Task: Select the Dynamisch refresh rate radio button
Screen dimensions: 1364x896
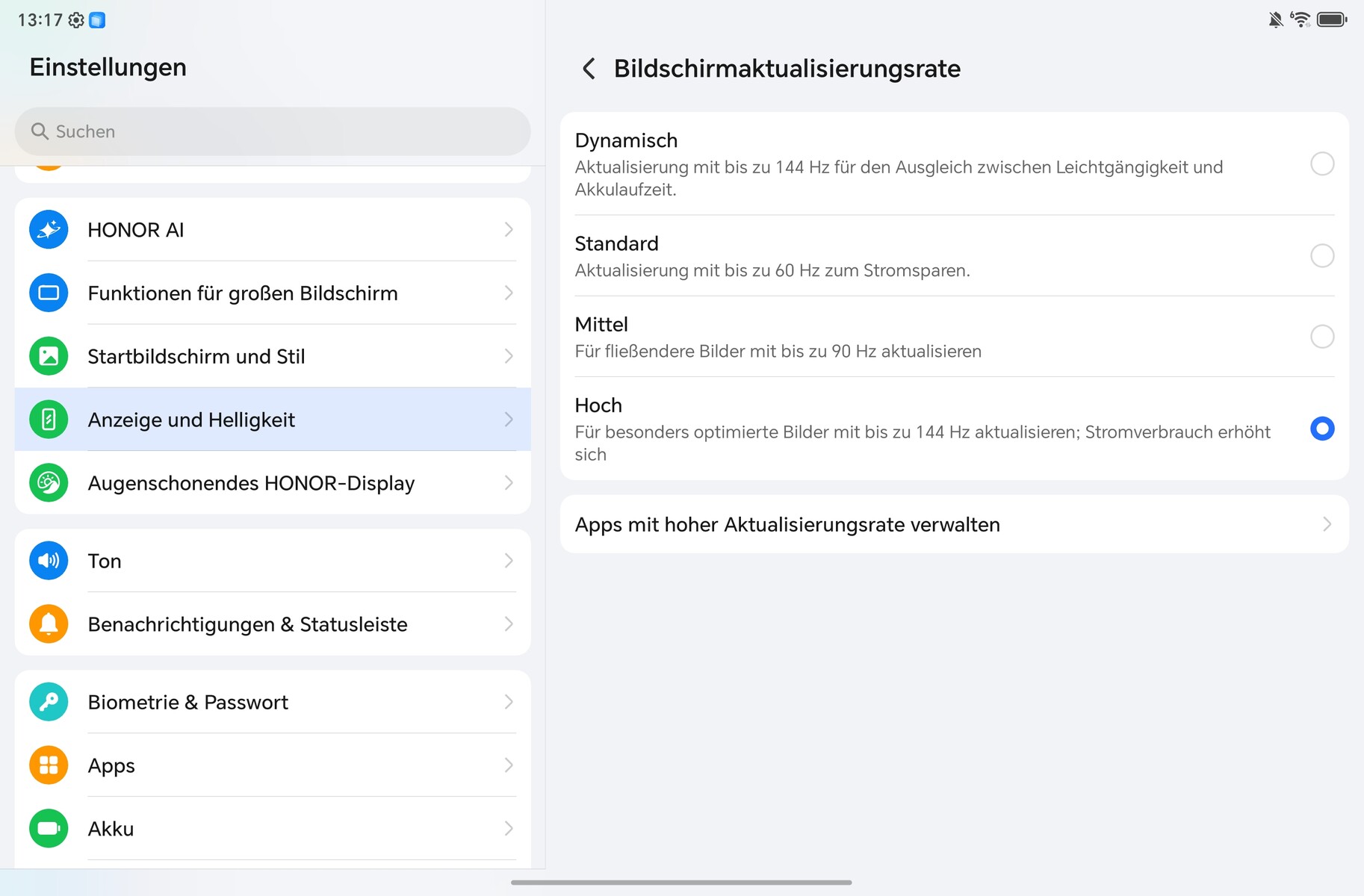Action: pyautogui.click(x=1321, y=164)
